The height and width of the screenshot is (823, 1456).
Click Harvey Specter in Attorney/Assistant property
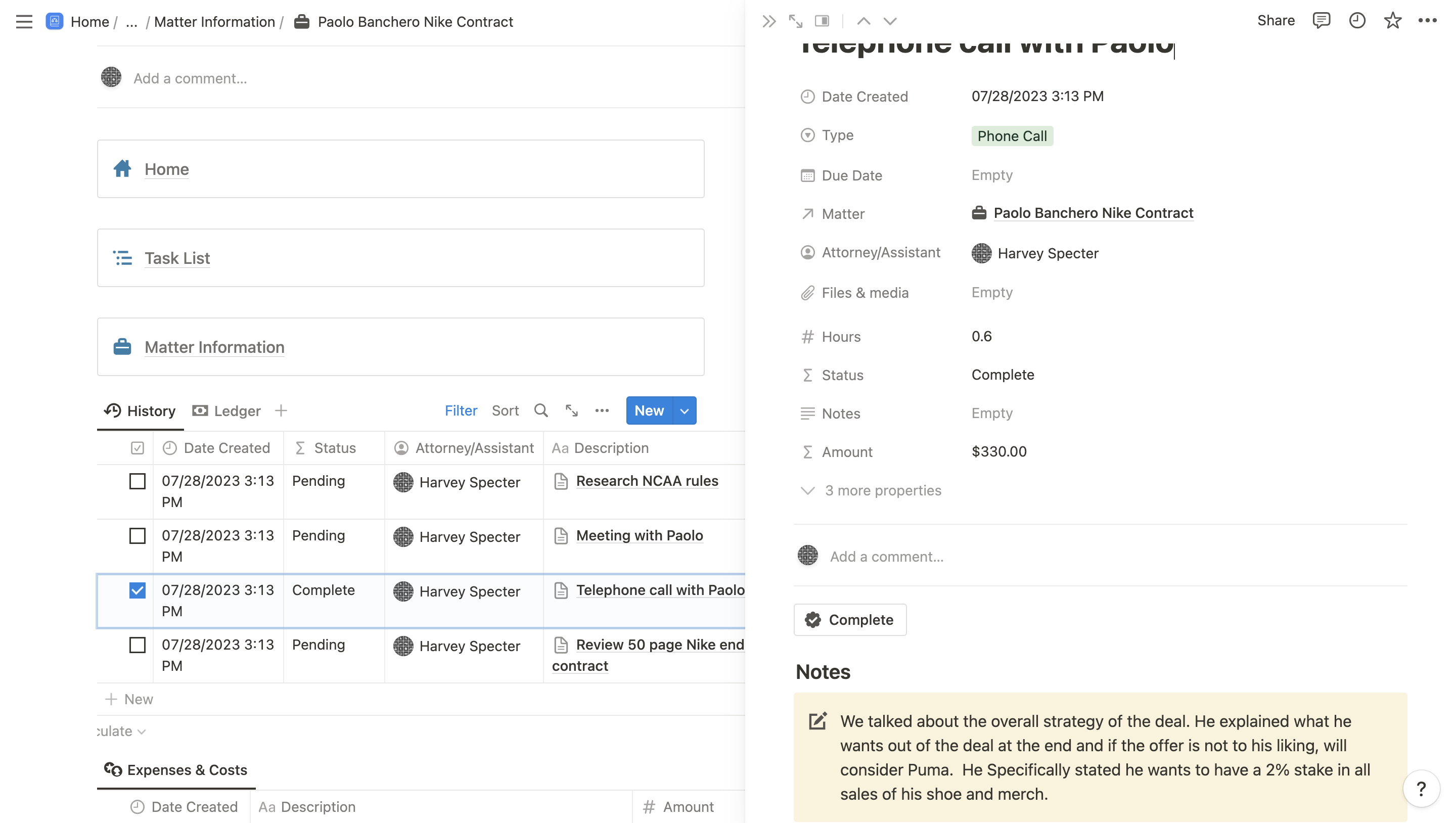point(1035,253)
